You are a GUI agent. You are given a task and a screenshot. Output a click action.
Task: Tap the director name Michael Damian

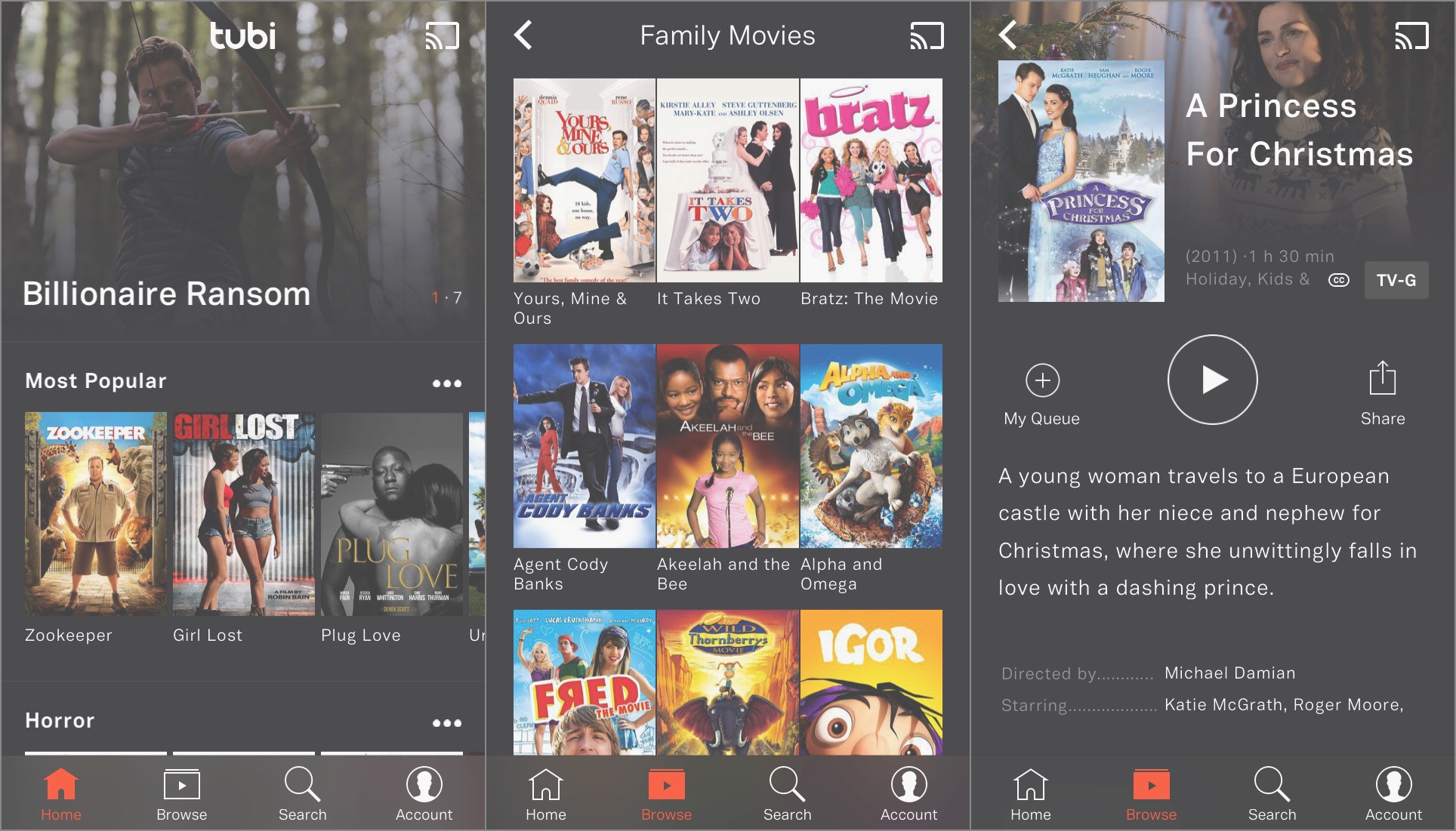click(x=1230, y=672)
